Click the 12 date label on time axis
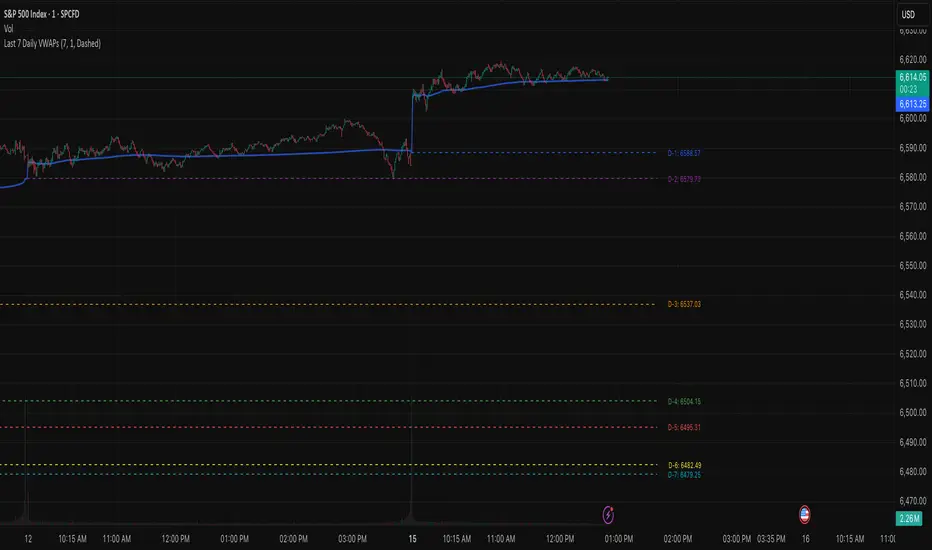Screen dimensions: 932x550 click(x=28, y=539)
